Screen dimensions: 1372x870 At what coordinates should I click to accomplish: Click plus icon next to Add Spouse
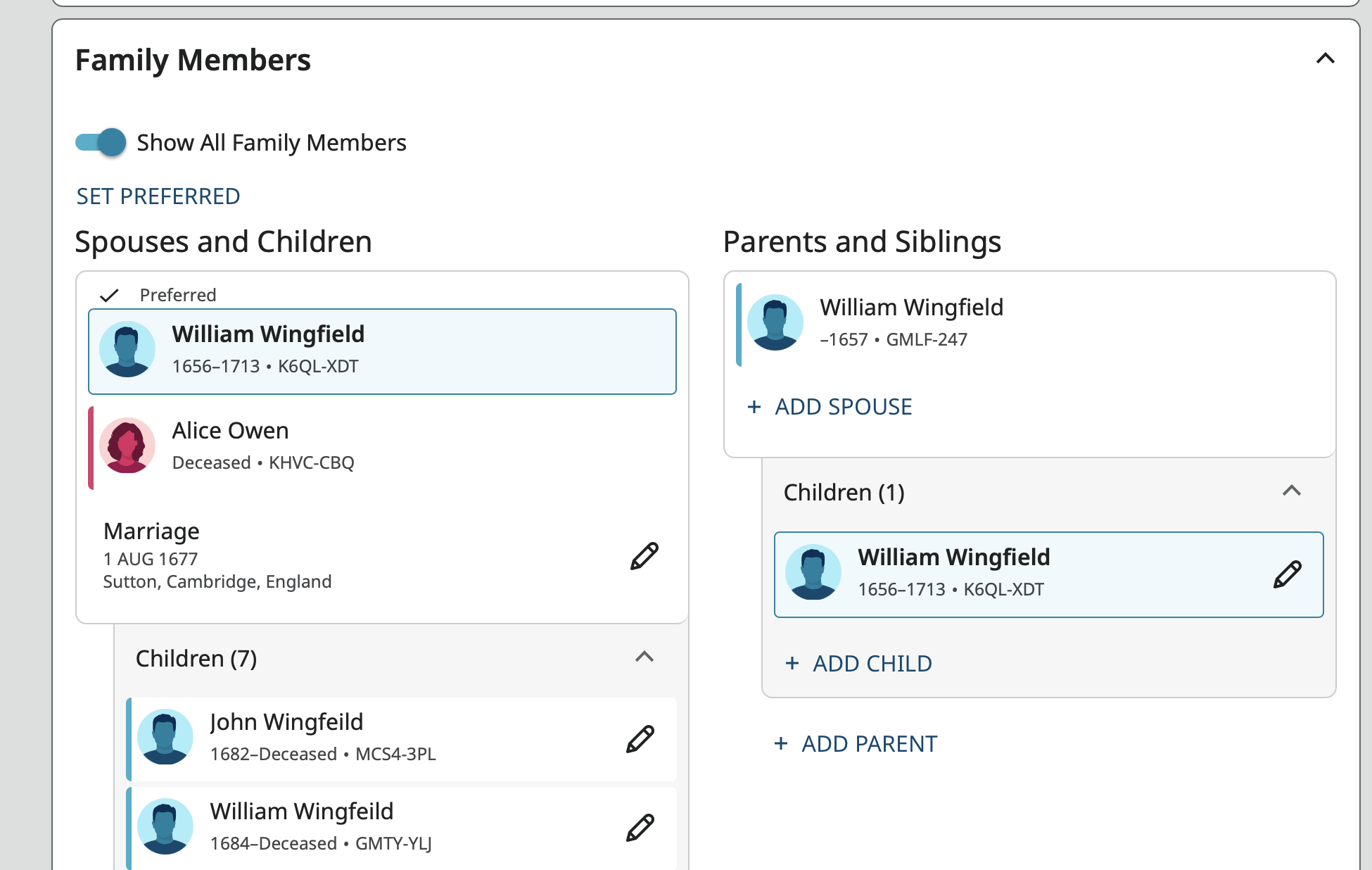[754, 407]
